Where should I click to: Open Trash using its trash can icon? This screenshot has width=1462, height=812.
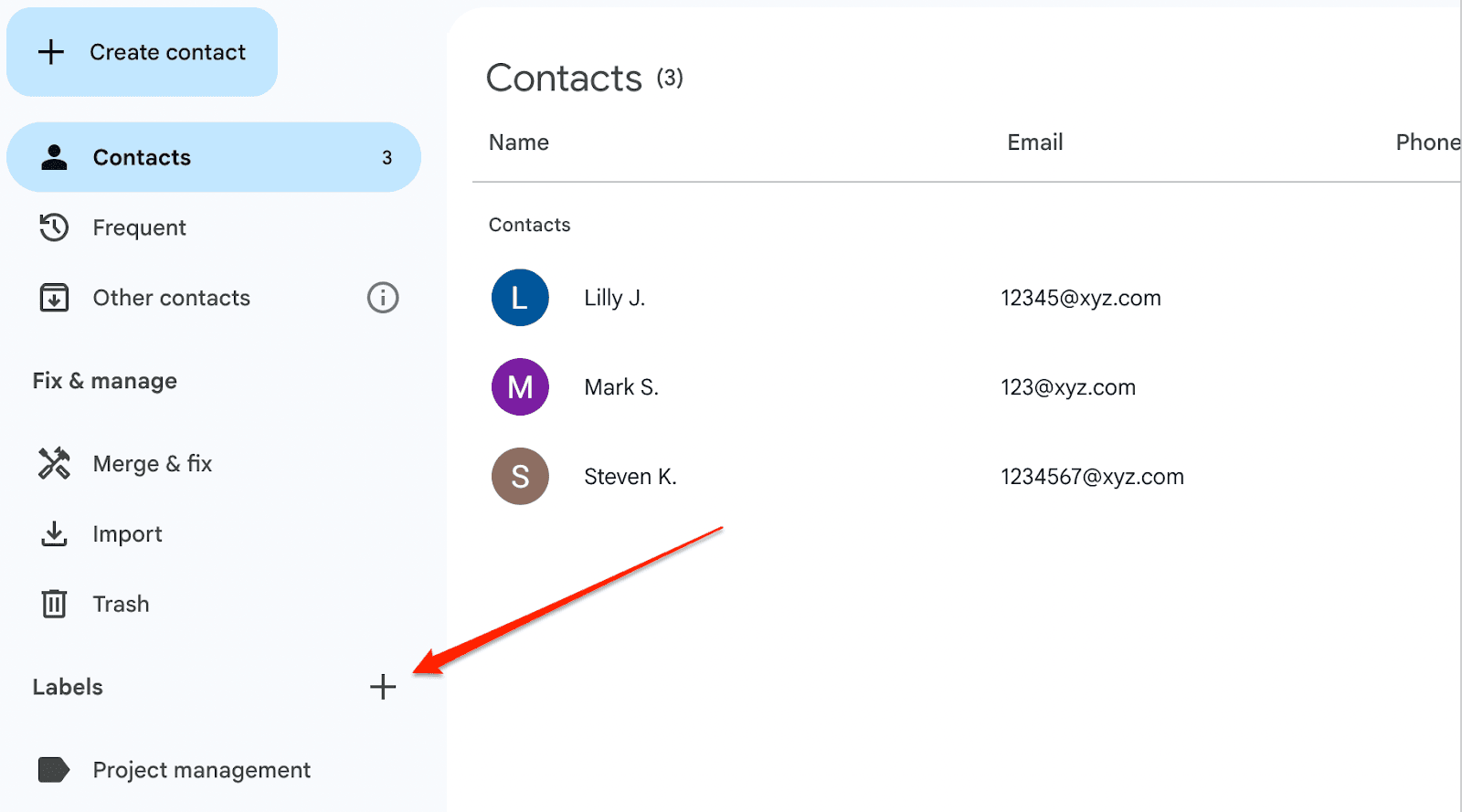54,603
